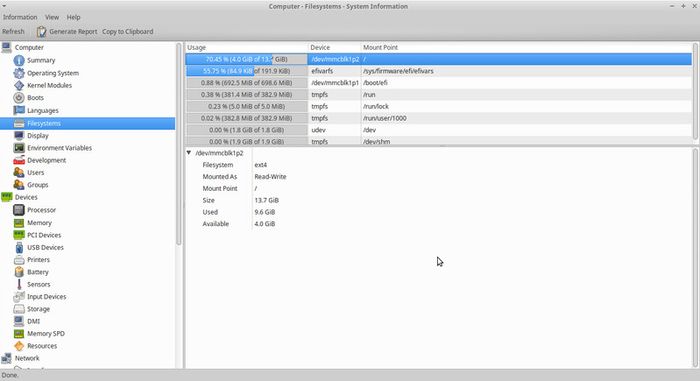
Task: Open the window menu in title bar corner
Action: pos(4,6)
